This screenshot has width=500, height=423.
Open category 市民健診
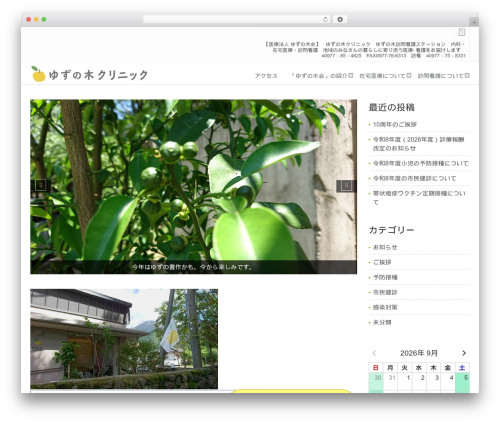[385, 292]
